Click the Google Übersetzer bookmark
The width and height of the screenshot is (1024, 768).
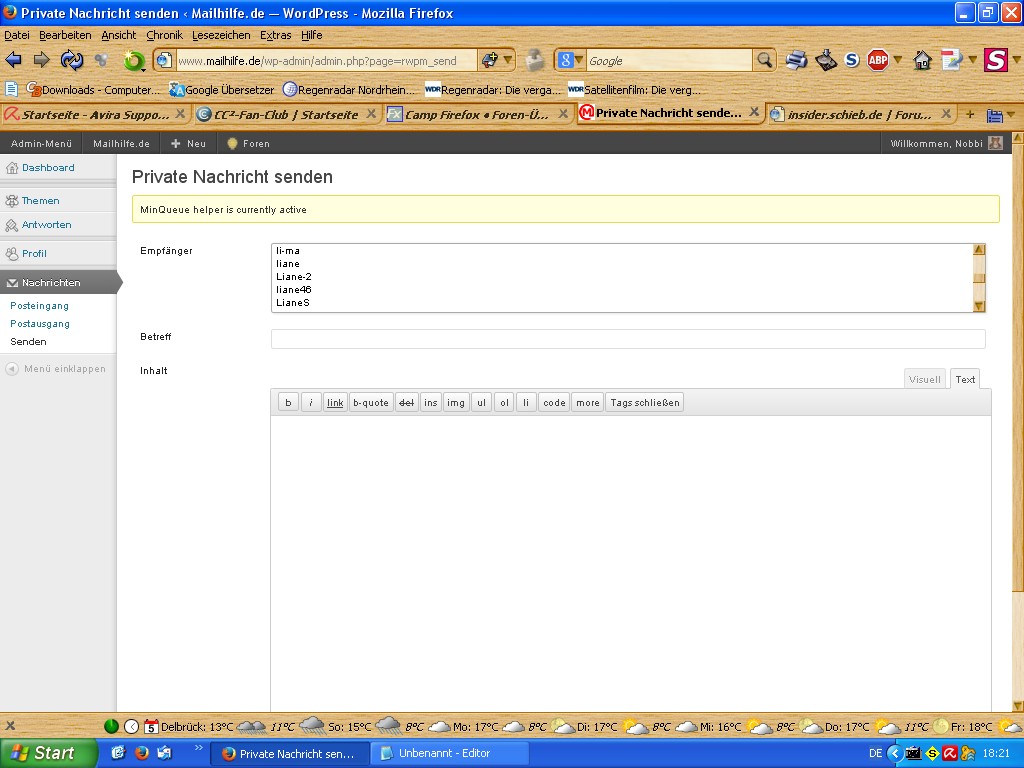[223, 89]
